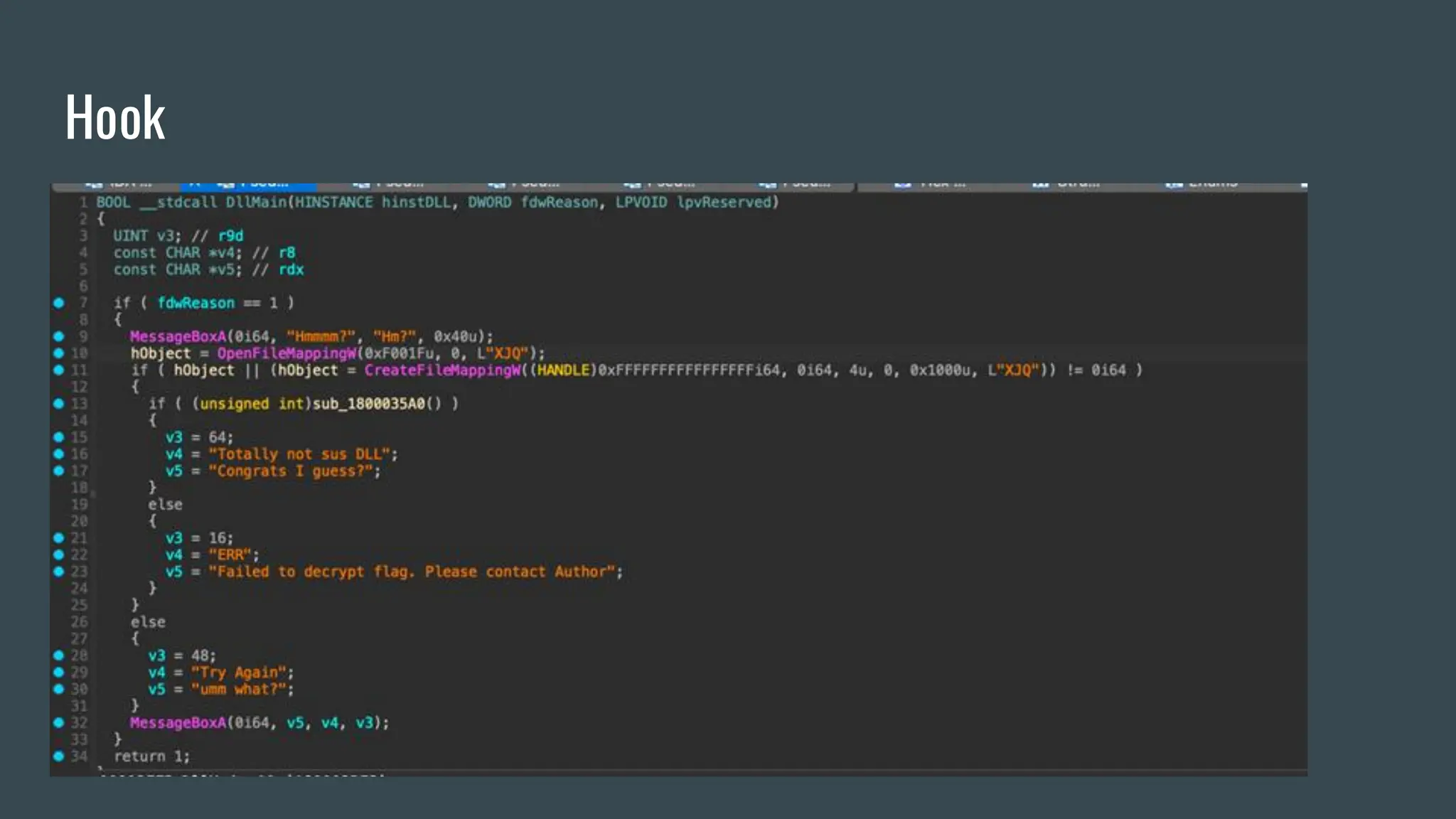
Task: Jump to function sub_1800035A0
Action: pyautogui.click(x=368, y=404)
